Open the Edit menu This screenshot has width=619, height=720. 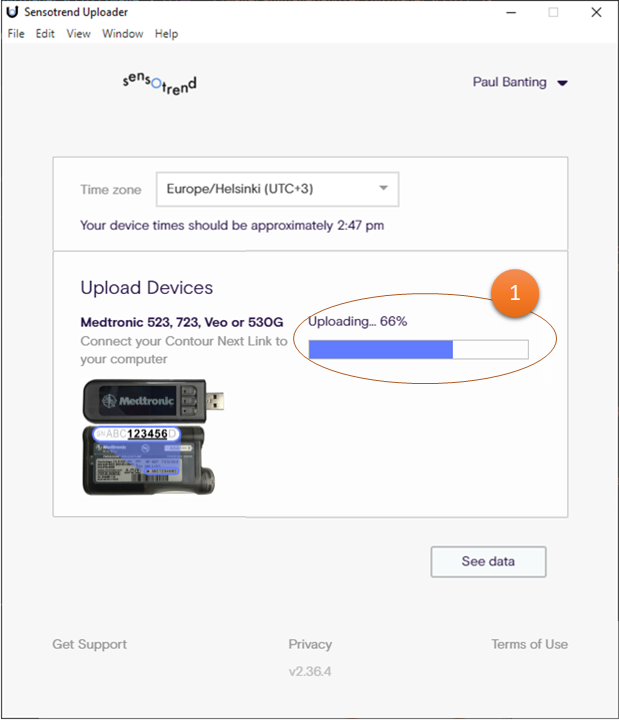tap(45, 34)
